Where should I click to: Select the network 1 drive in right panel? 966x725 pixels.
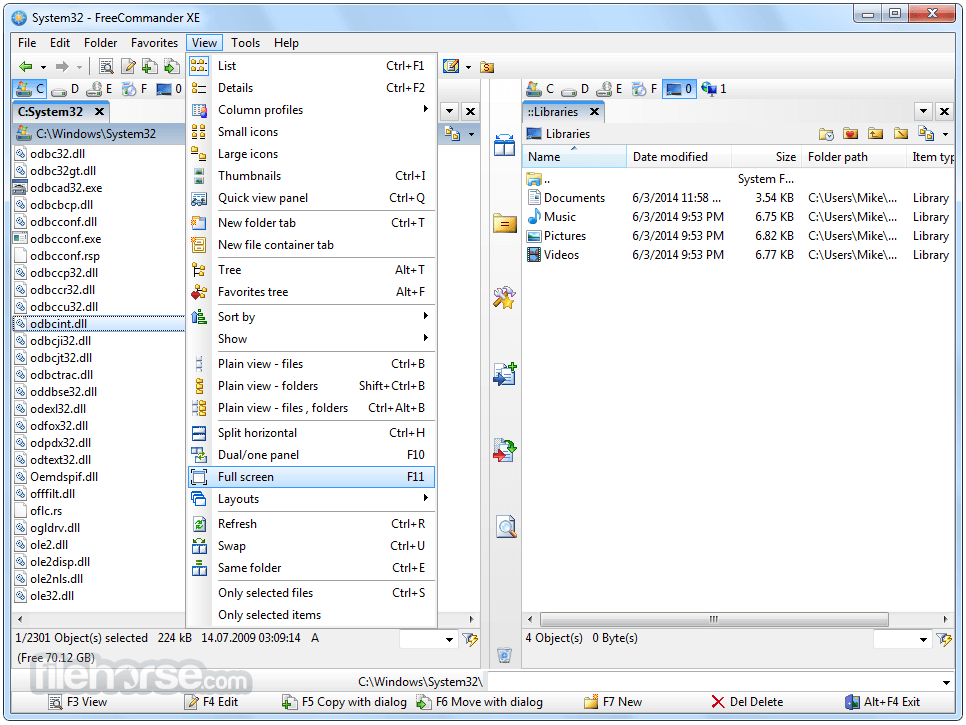714,89
